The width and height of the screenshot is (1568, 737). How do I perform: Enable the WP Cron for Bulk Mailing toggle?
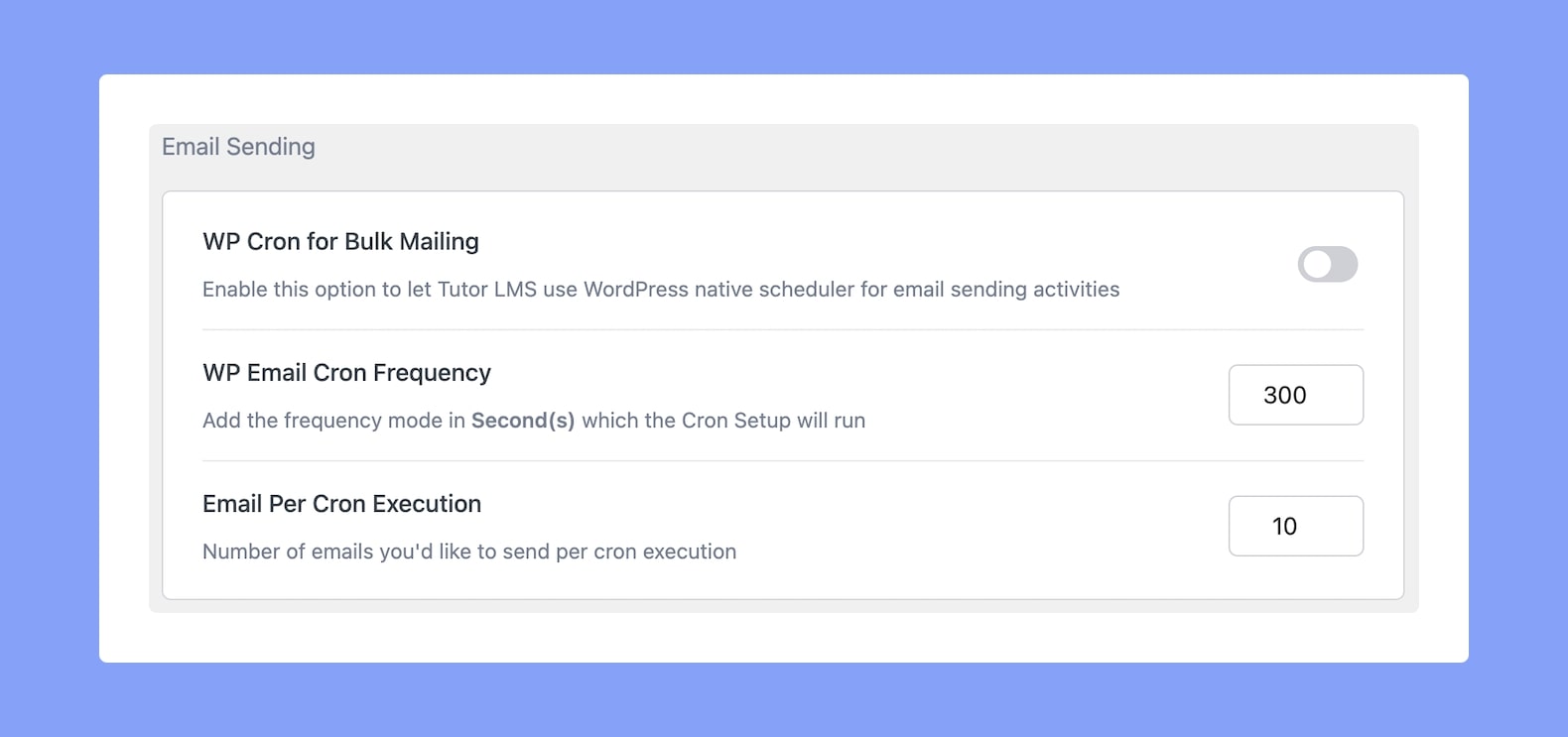click(x=1327, y=264)
